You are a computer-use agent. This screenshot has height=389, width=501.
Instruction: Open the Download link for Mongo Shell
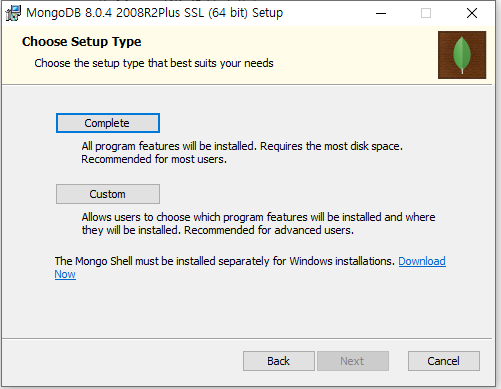422,261
